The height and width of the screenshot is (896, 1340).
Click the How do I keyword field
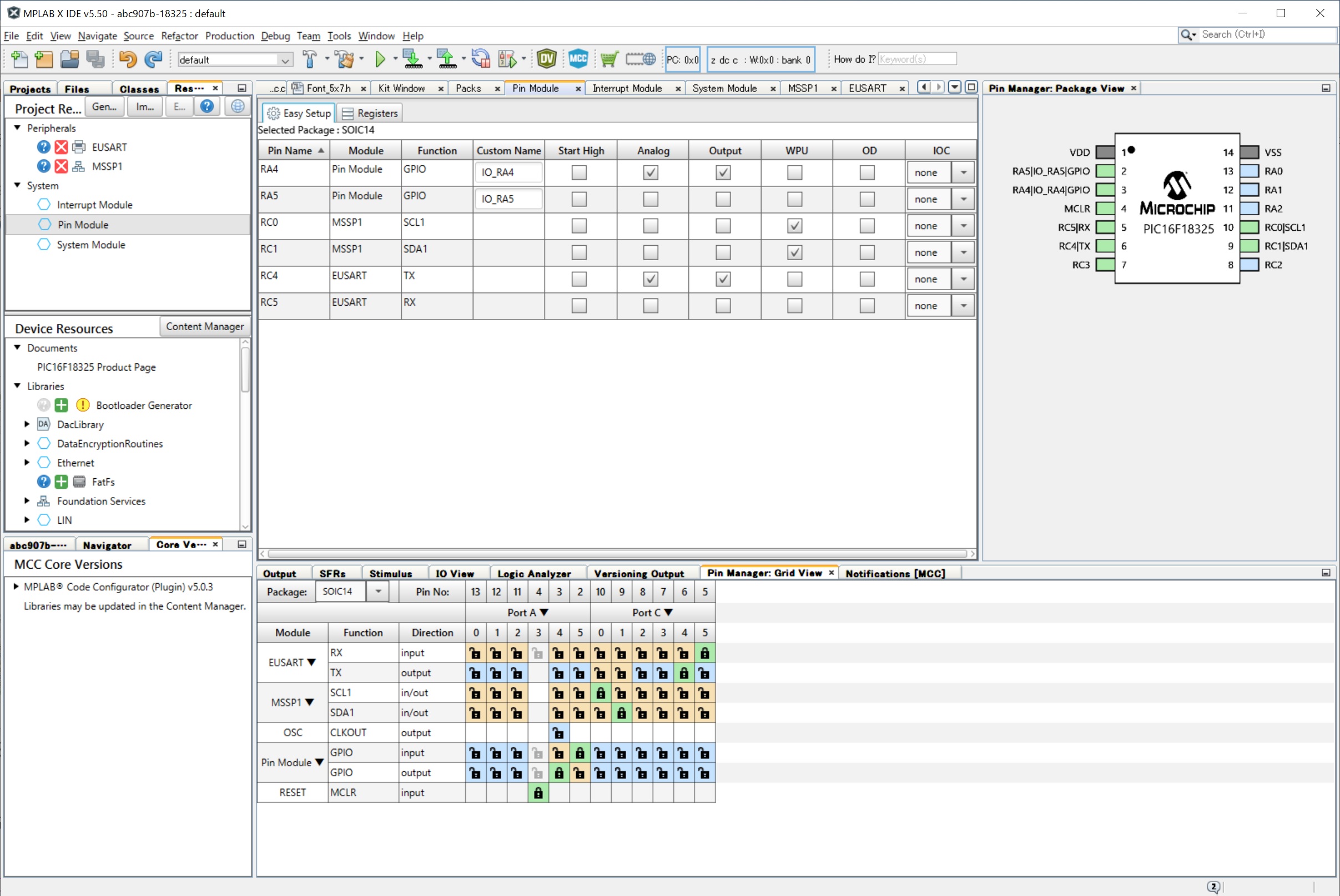click(917, 59)
